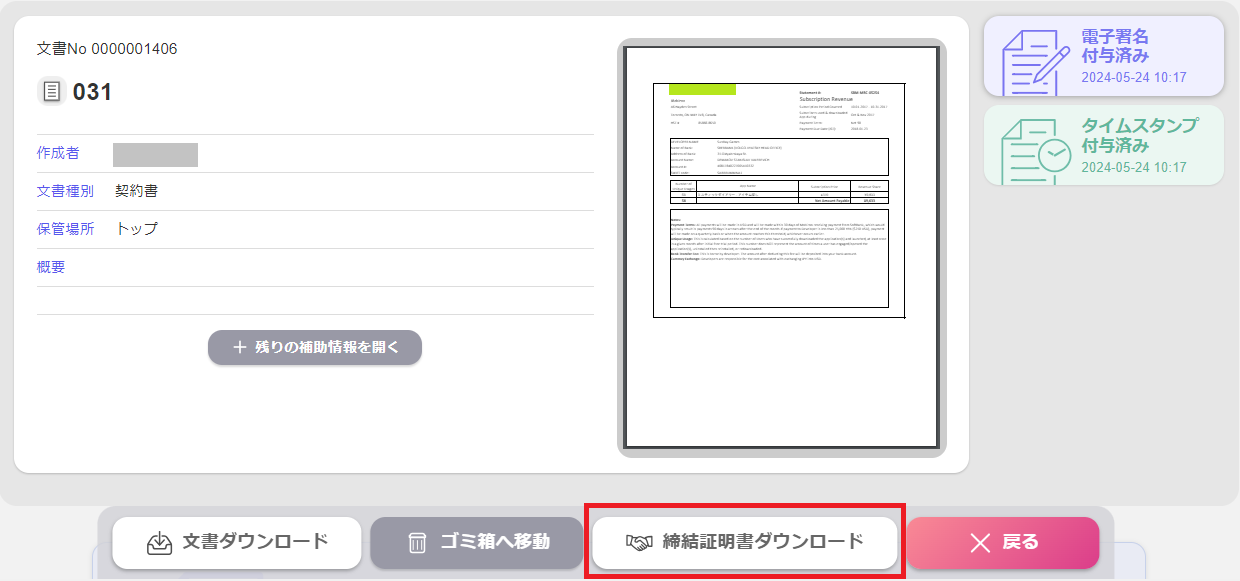Click the document title 031
This screenshot has width=1240, height=581.
[92, 92]
